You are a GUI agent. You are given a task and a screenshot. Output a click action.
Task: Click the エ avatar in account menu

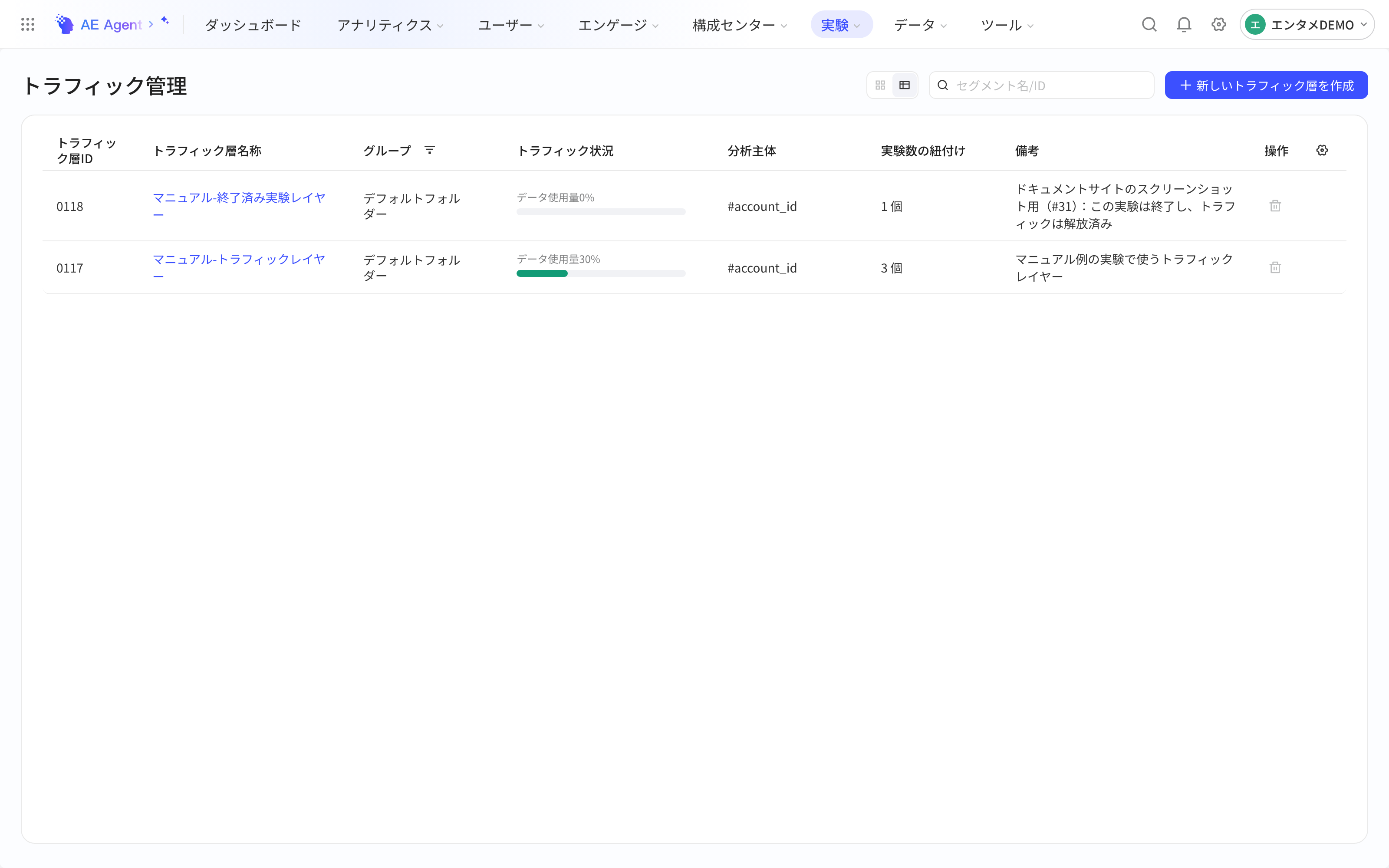1255,25
